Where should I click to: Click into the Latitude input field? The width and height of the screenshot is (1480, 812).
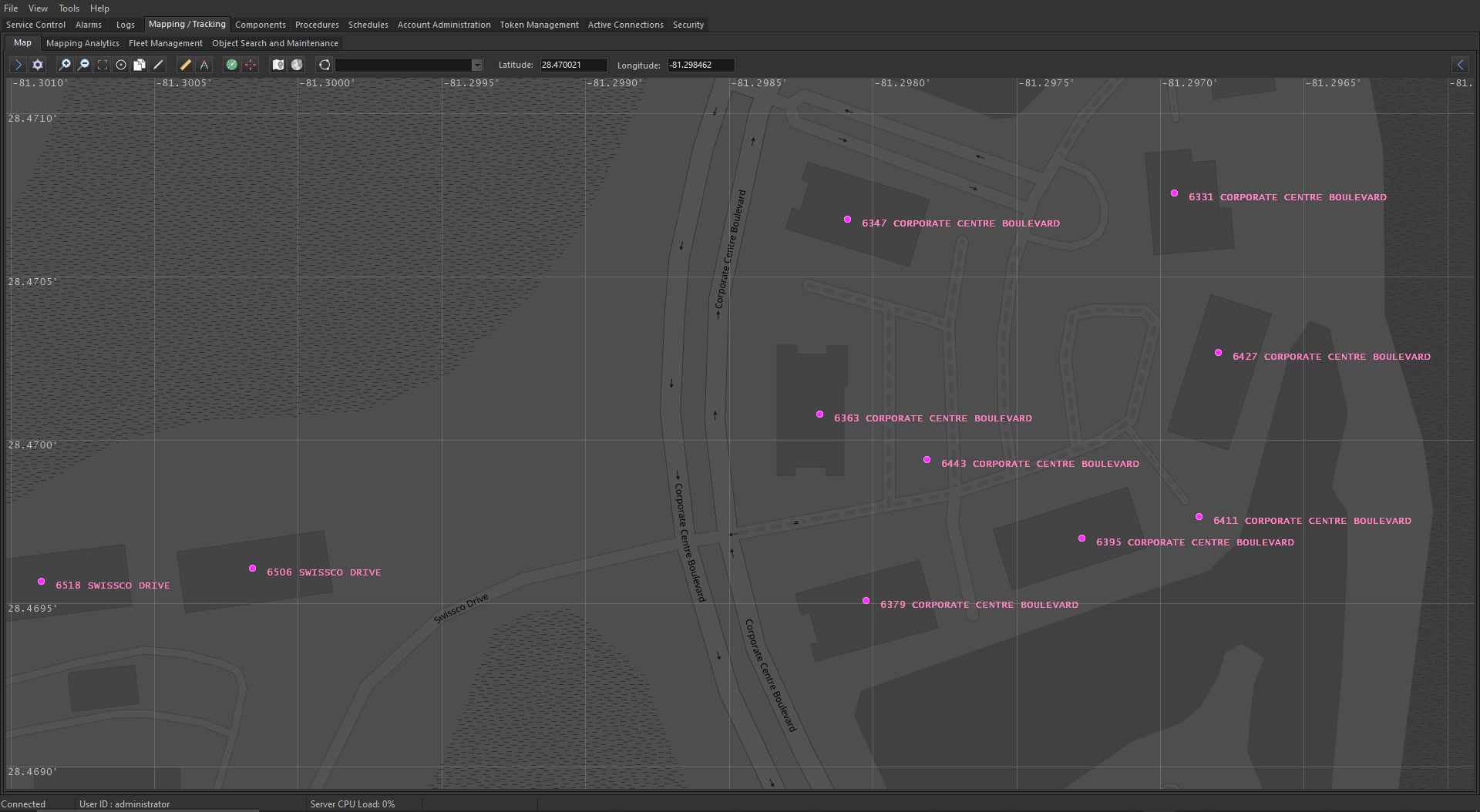pos(573,65)
